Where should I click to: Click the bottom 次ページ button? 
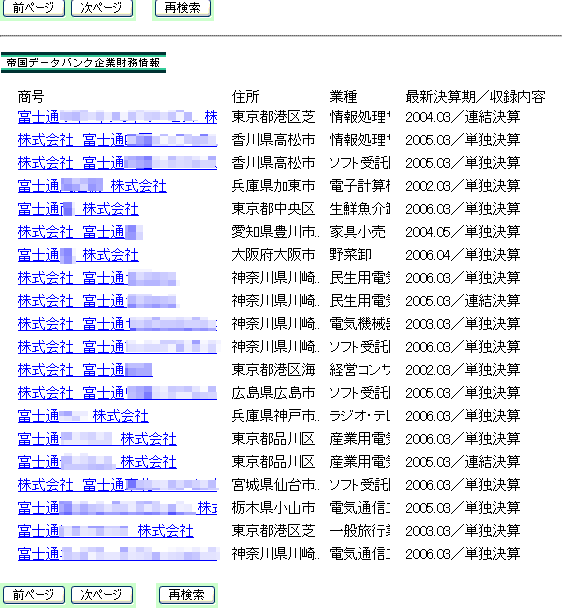[102, 595]
